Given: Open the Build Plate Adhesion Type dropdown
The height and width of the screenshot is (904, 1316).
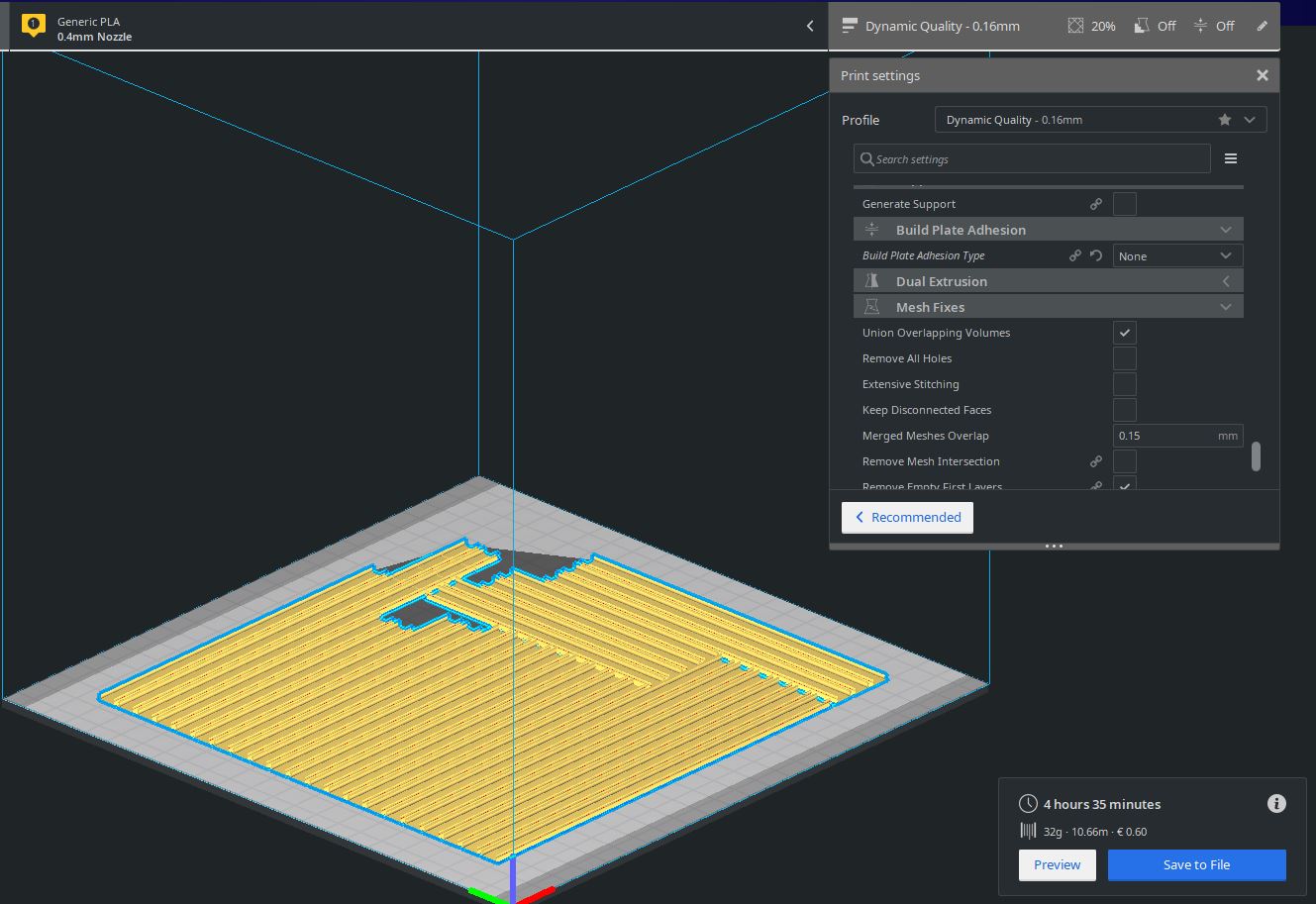Looking at the screenshot, I should point(1177,255).
